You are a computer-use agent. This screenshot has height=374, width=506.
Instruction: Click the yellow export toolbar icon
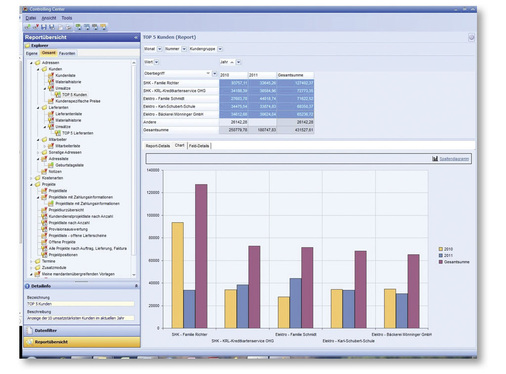(103, 27)
